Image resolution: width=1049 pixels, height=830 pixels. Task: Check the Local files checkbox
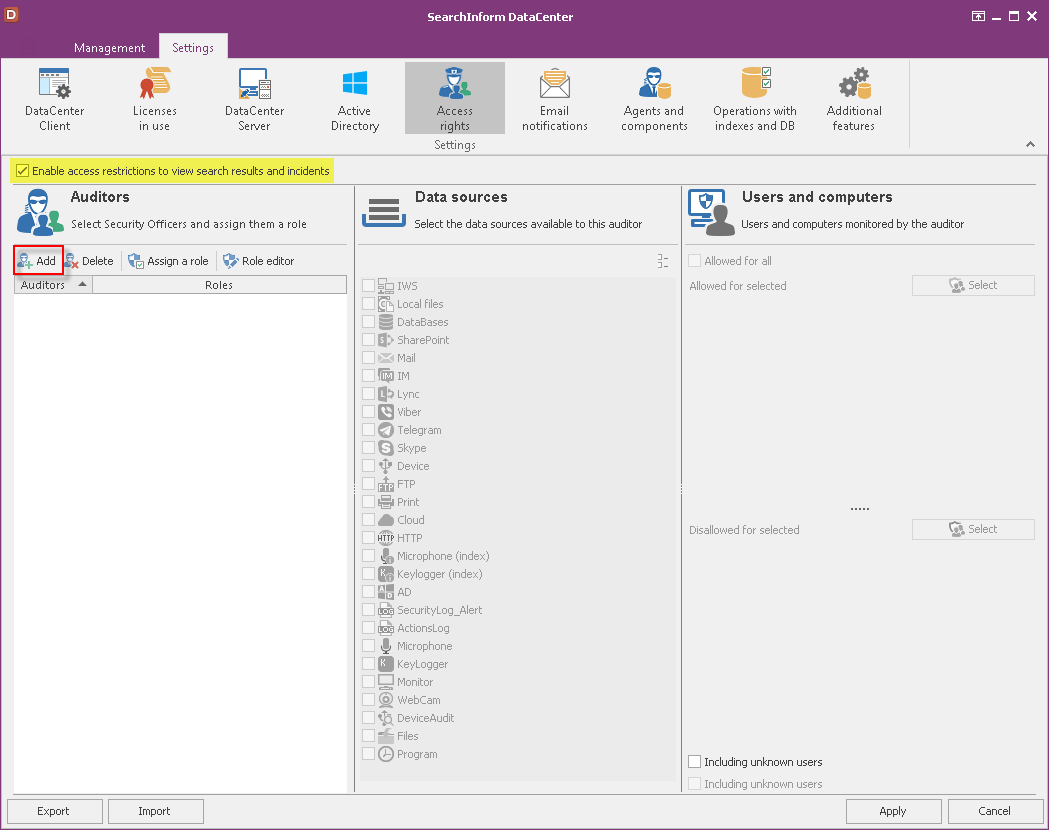click(x=369, y=304)
